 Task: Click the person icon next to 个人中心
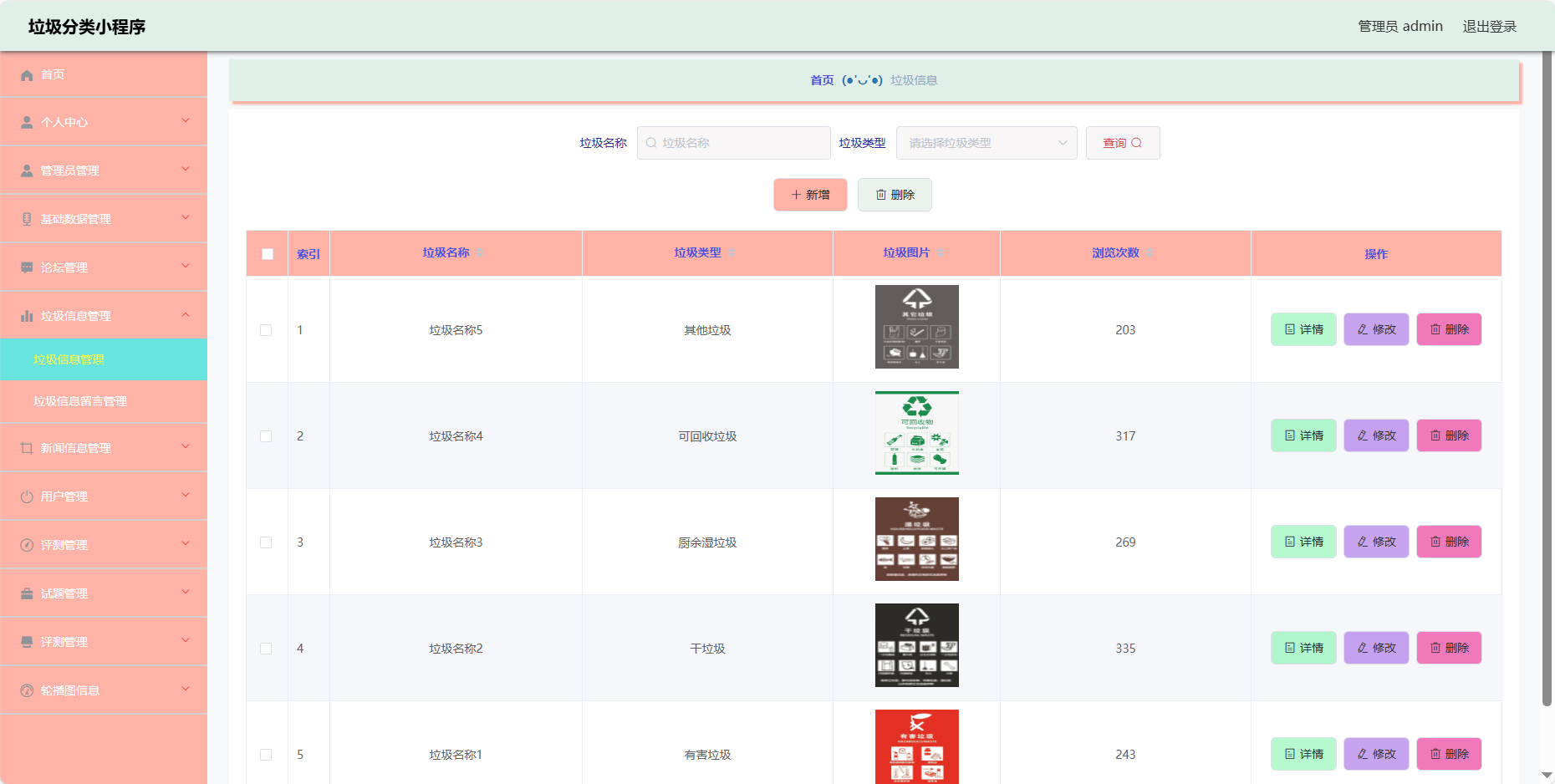pos(27,123)
